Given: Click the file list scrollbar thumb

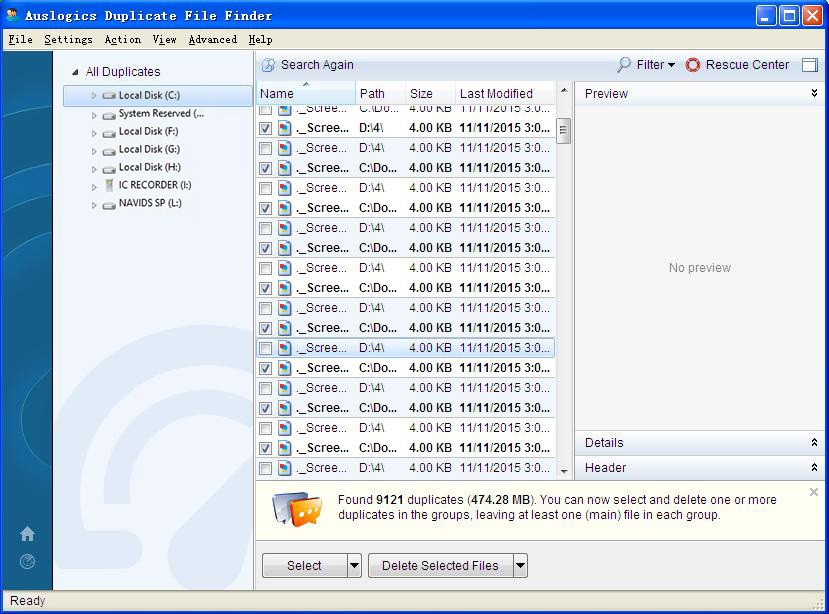Looking at the screenshot, I should click(x=564, y=130).
